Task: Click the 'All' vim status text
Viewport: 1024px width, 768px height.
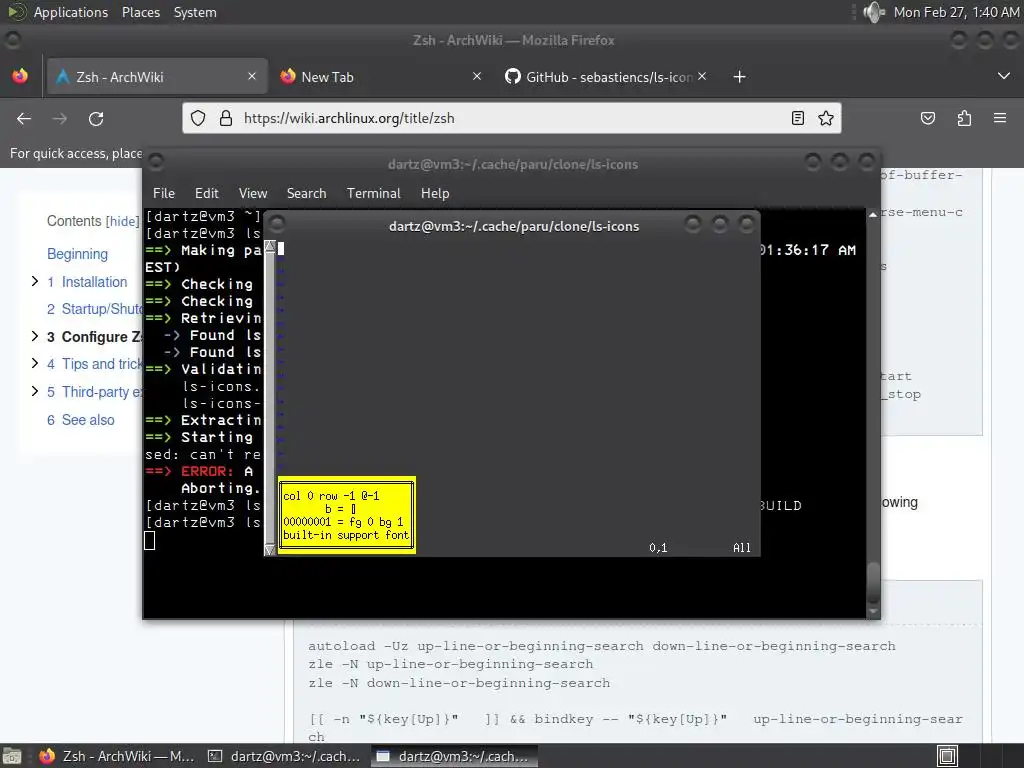Action: tap(742, 548)
